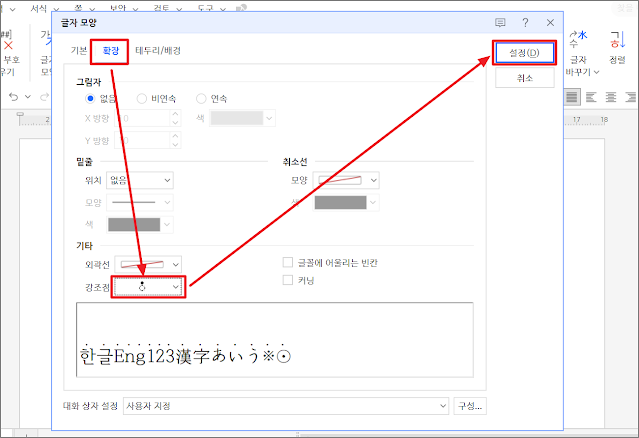This screenshot has height=438, width=639.
Task: Click the justify alignment icon in toolbar
Action: [572, 97]
